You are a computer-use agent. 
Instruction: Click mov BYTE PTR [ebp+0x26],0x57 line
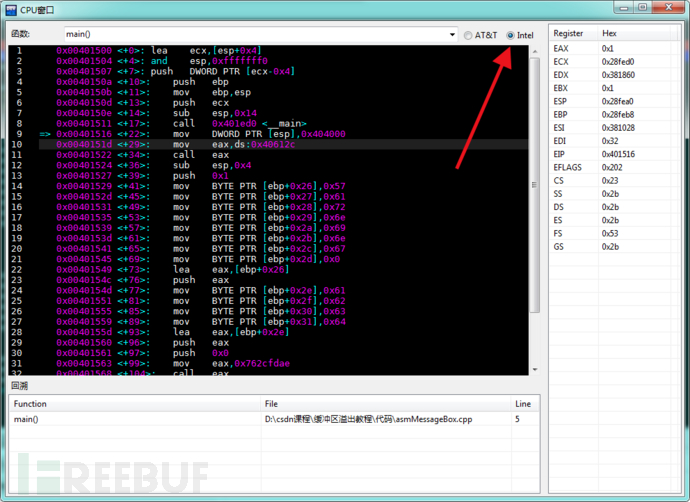point(284,186)
